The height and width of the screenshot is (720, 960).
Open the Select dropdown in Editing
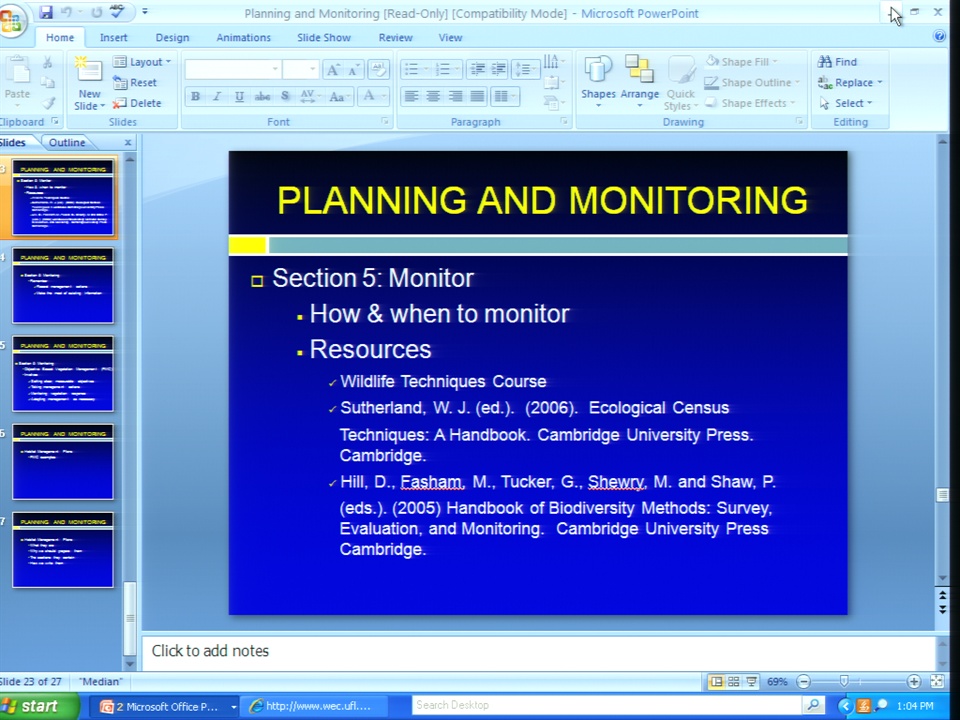[846, 103]
